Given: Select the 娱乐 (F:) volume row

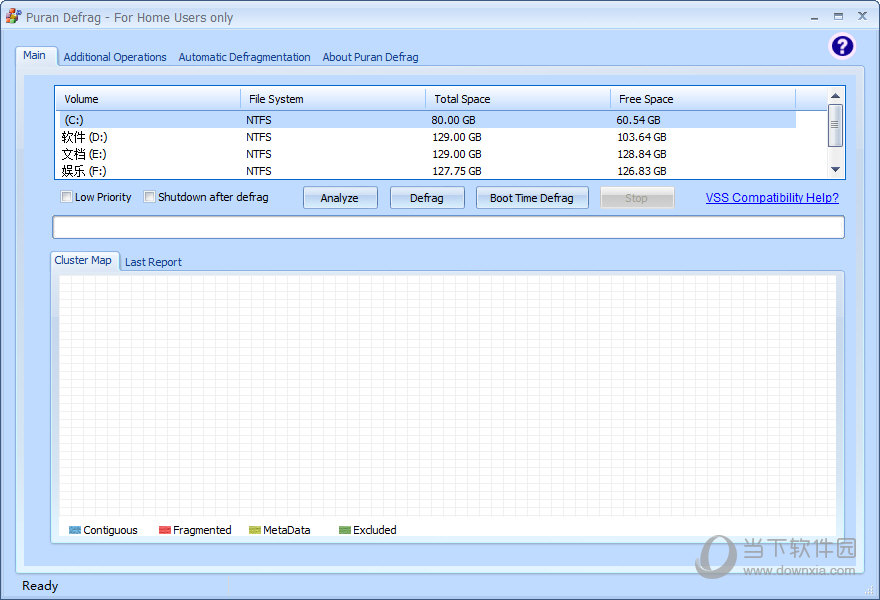Looking at the screenshot, I should [428, 171].
